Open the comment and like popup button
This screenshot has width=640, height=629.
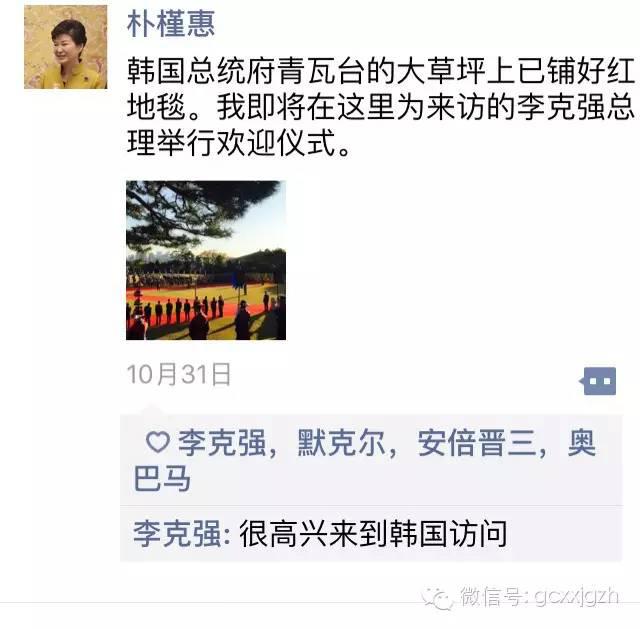coord(598,381)
